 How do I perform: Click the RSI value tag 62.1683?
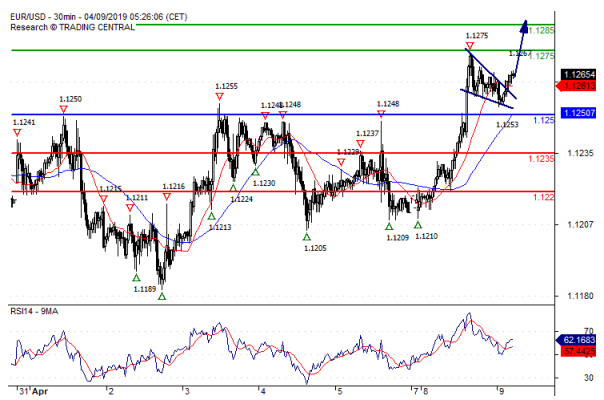tap(578, 340)
